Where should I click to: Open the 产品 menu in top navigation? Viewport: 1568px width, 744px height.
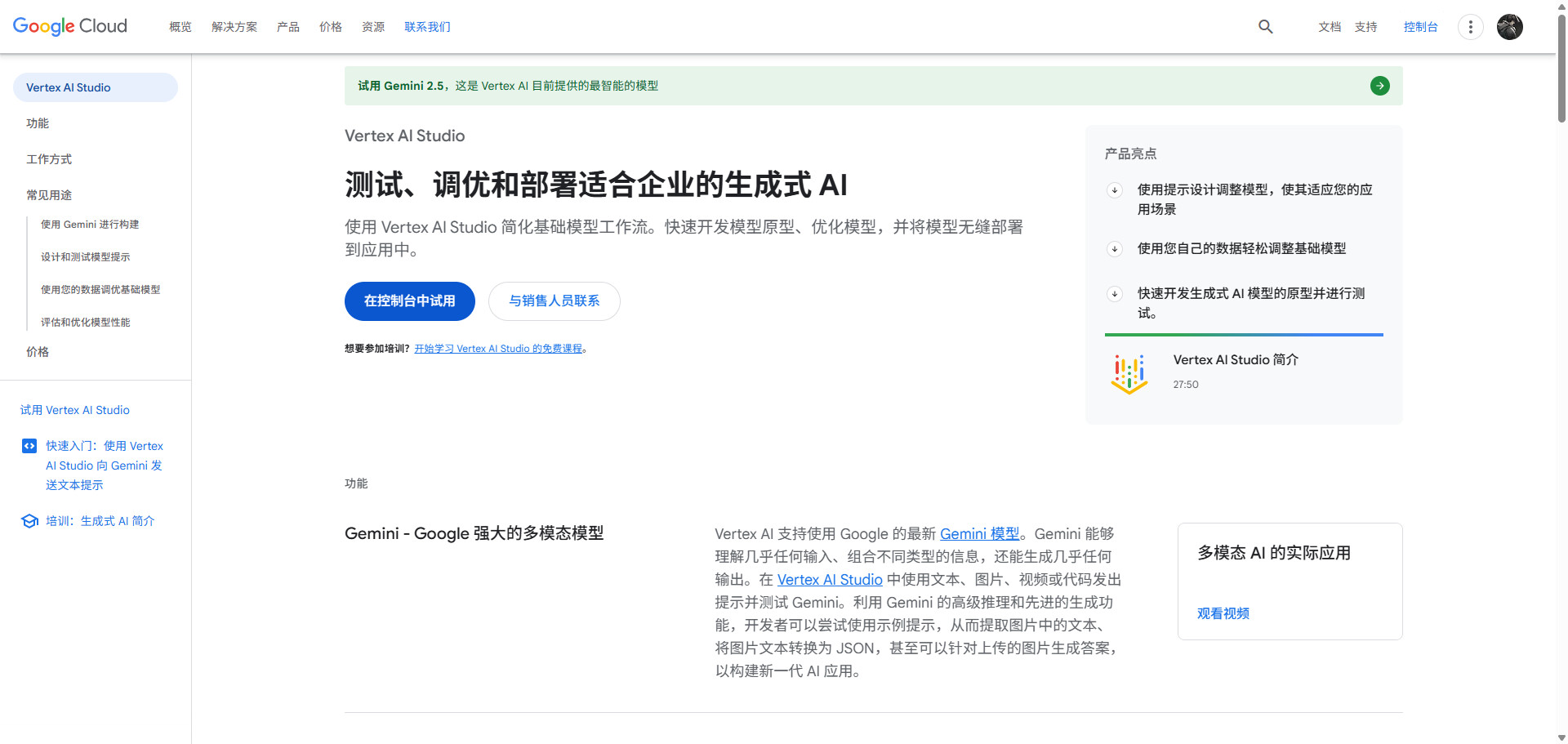pyautogui.click(x=287, y=27)
